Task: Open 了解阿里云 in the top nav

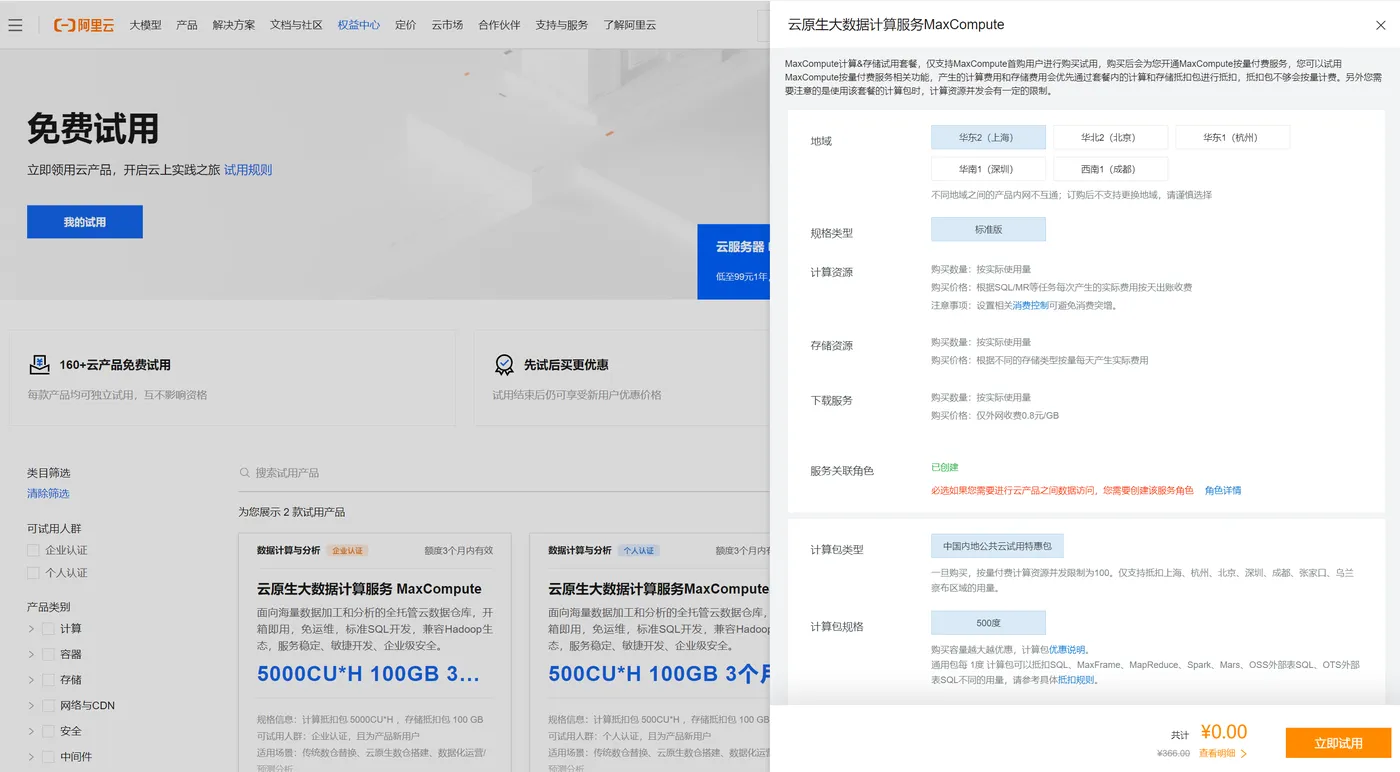Action: point(630,25)
